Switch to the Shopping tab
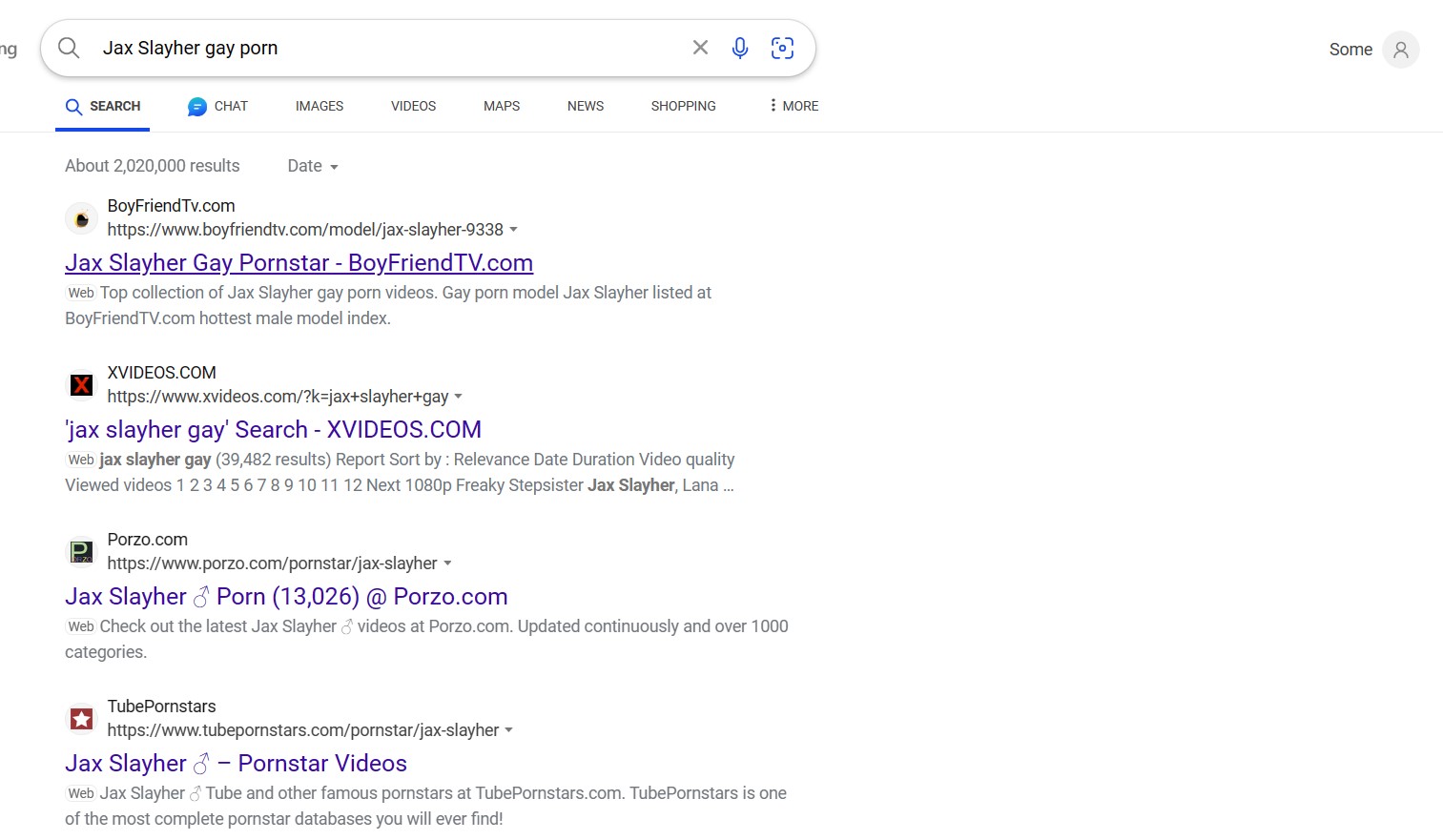1443x840 pixels. click(x=683, y=106)
